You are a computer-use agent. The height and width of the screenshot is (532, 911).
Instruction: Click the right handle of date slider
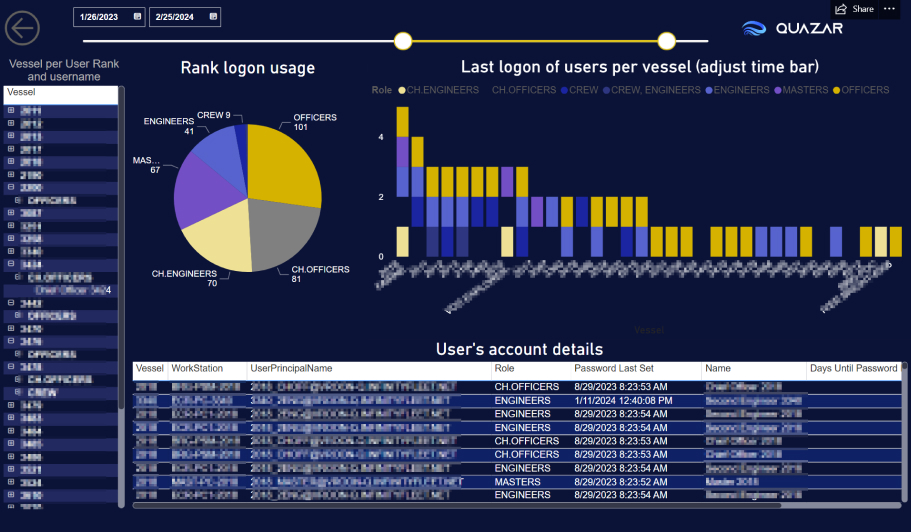coord(667,41)
